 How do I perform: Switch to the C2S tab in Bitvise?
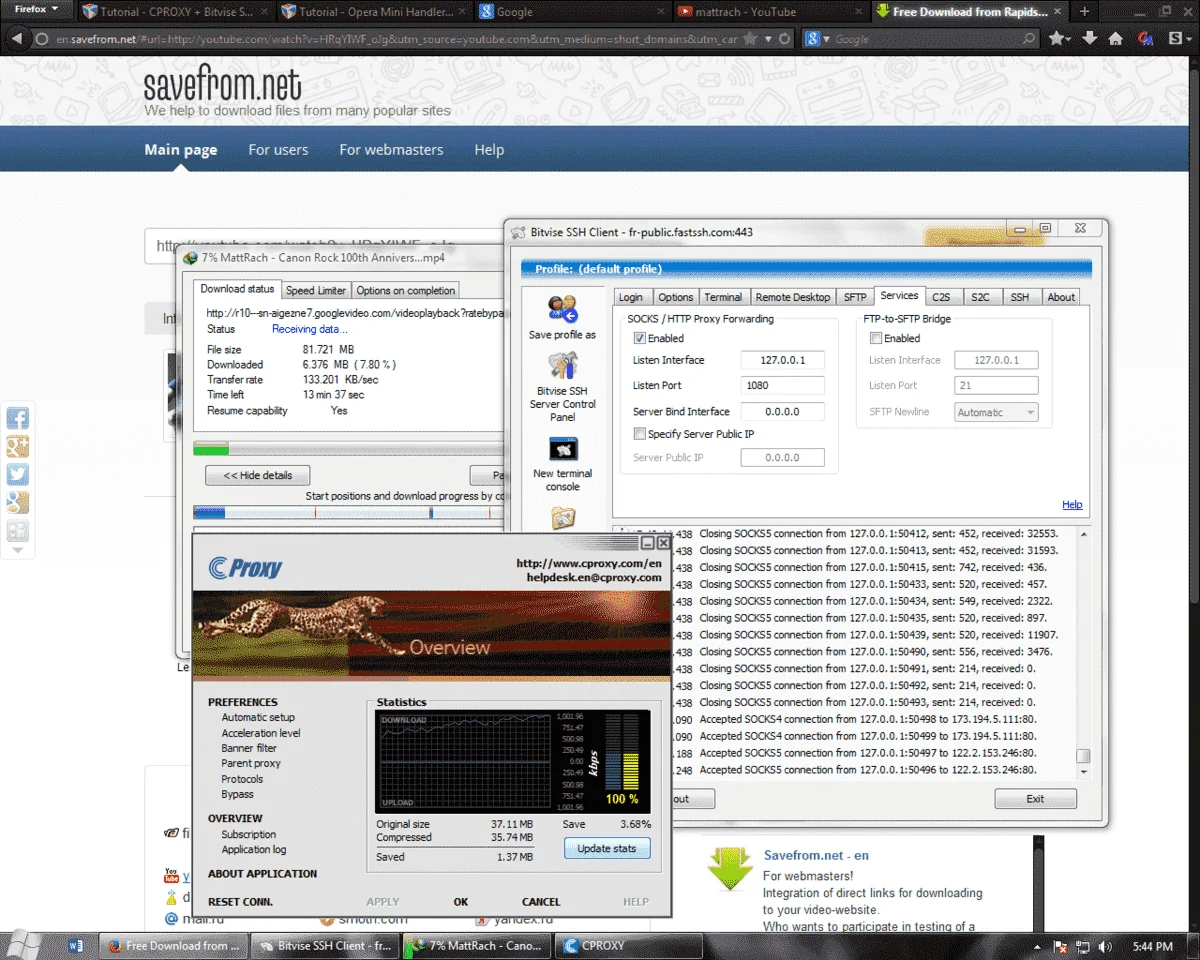(x=941, y=297)
